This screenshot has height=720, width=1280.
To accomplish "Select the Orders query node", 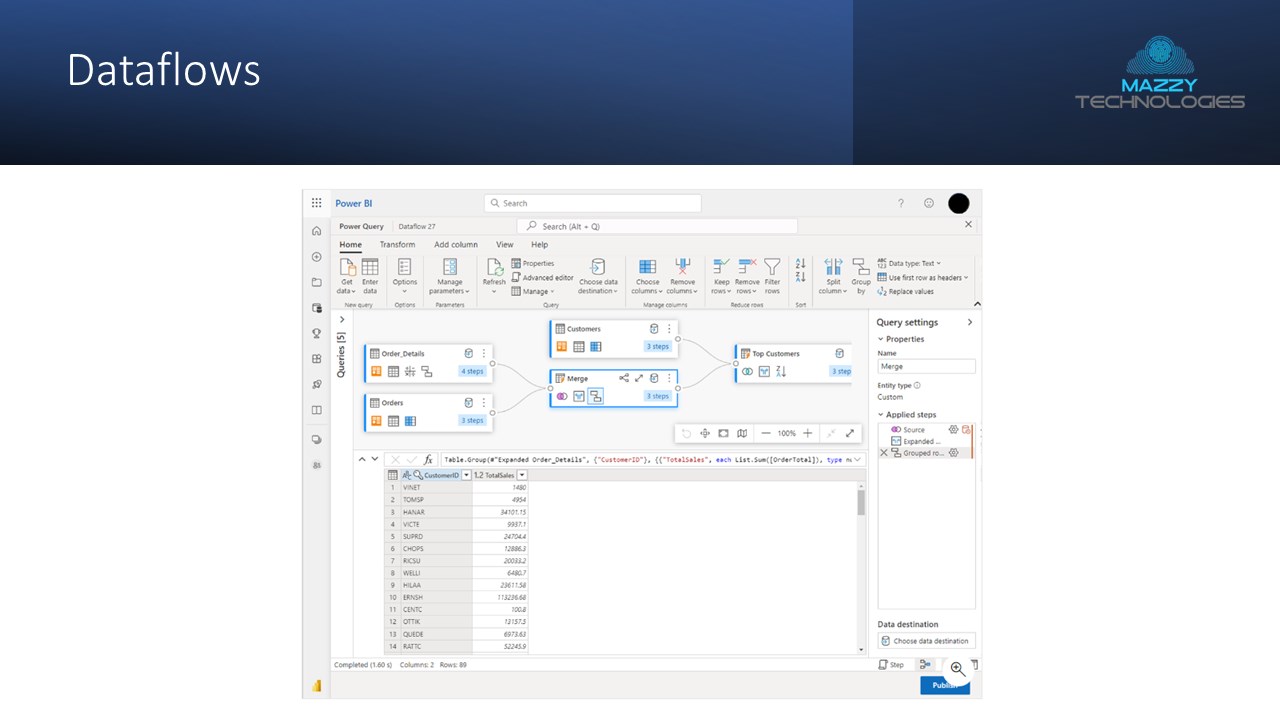I will point(429,411).
